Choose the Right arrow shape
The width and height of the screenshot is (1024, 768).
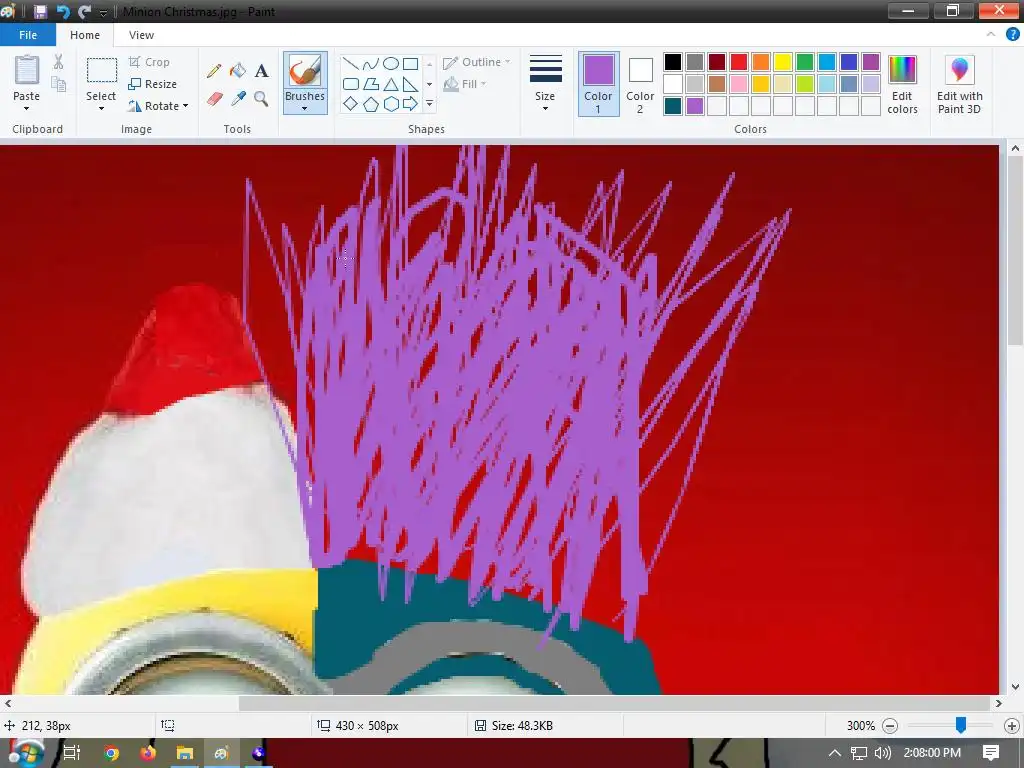tap(410, 104)
